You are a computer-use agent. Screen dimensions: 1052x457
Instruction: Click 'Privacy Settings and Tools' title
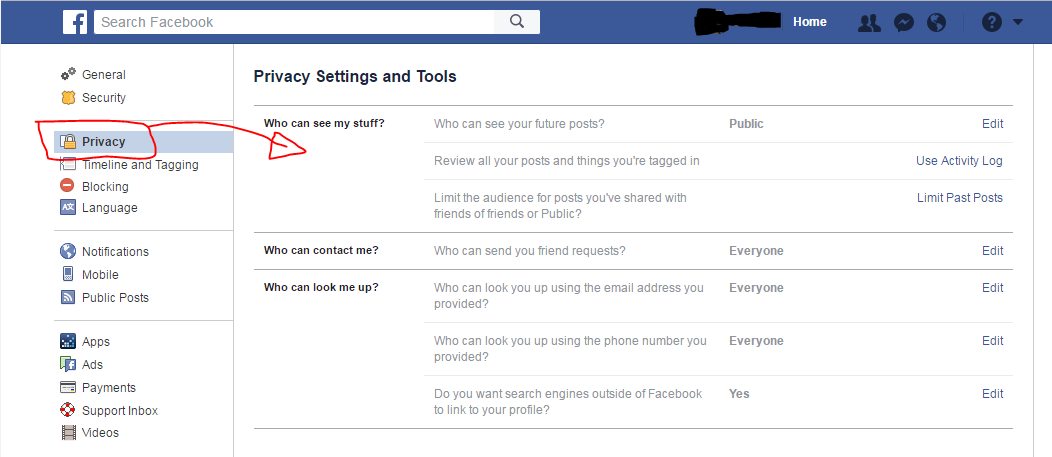pos(355,77)
